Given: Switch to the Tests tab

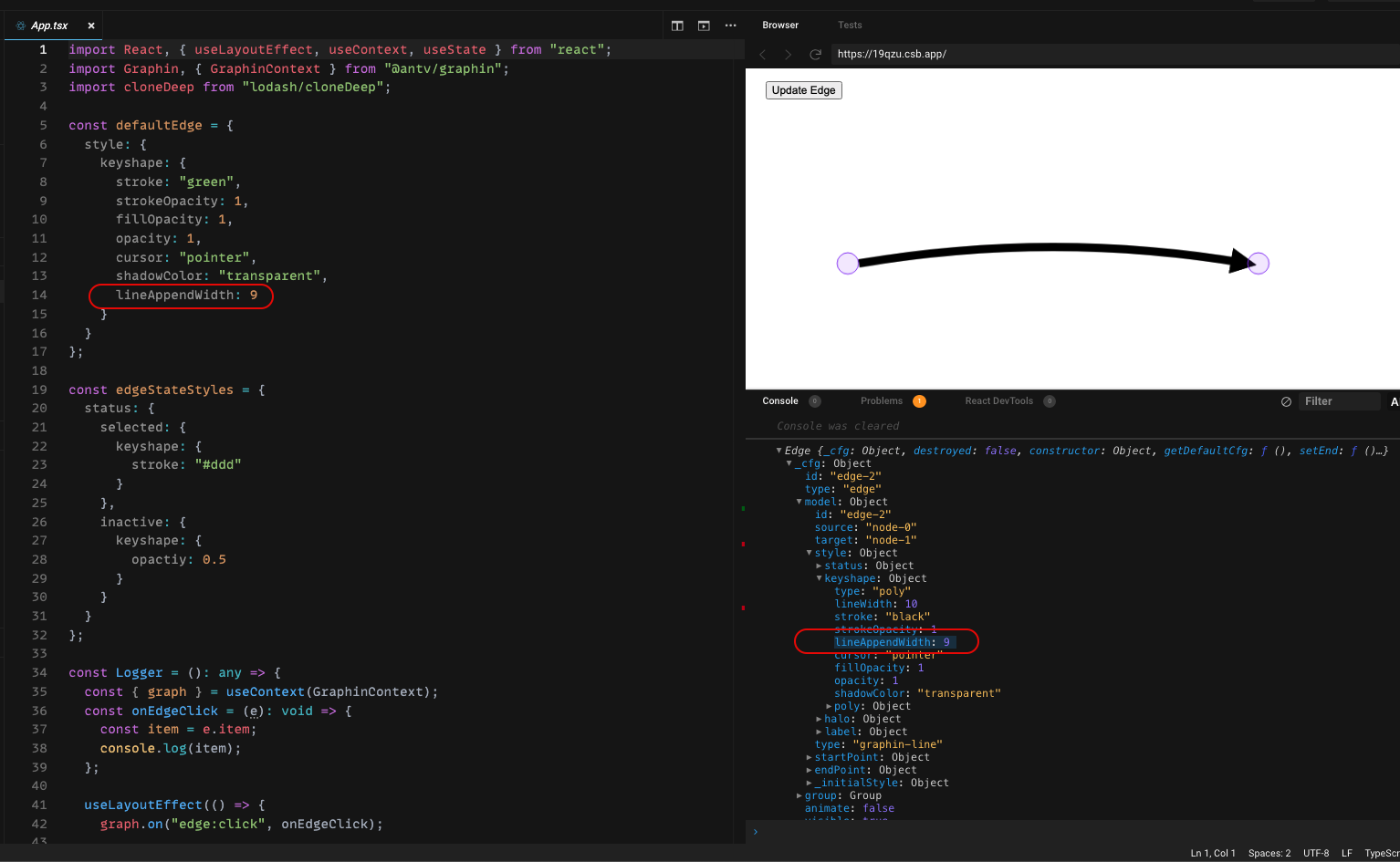Looking at the screenshot, I should coord(850,25).
